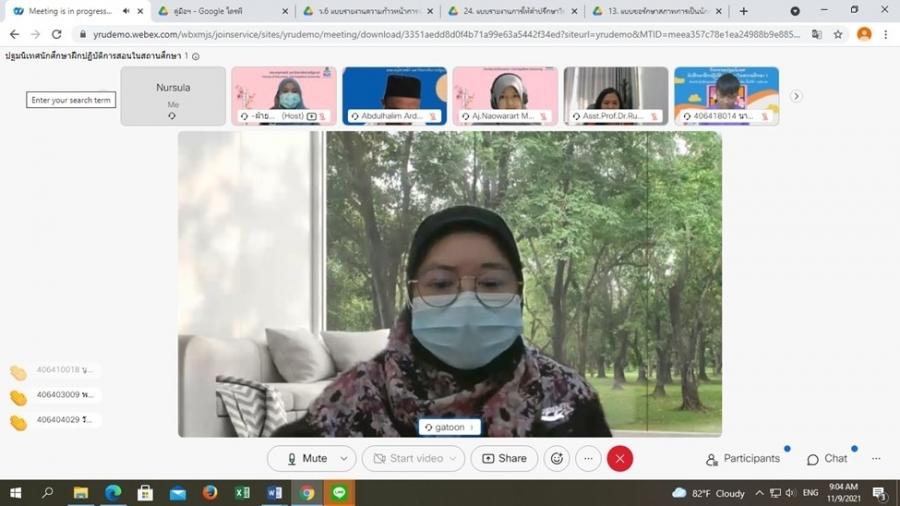900x506 pixels.
Task: Open a new browser tab
Action: (743, 11)
